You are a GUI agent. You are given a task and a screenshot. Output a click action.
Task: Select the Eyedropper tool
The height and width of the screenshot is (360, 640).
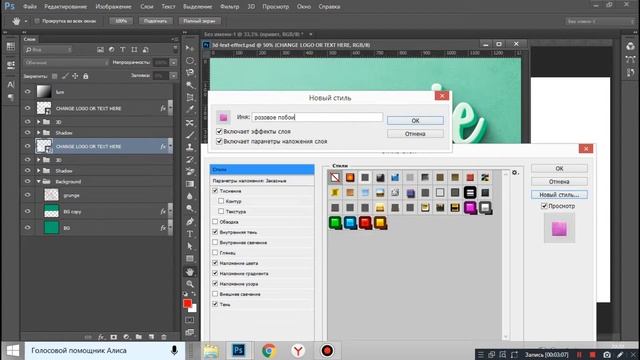point(190,109)
